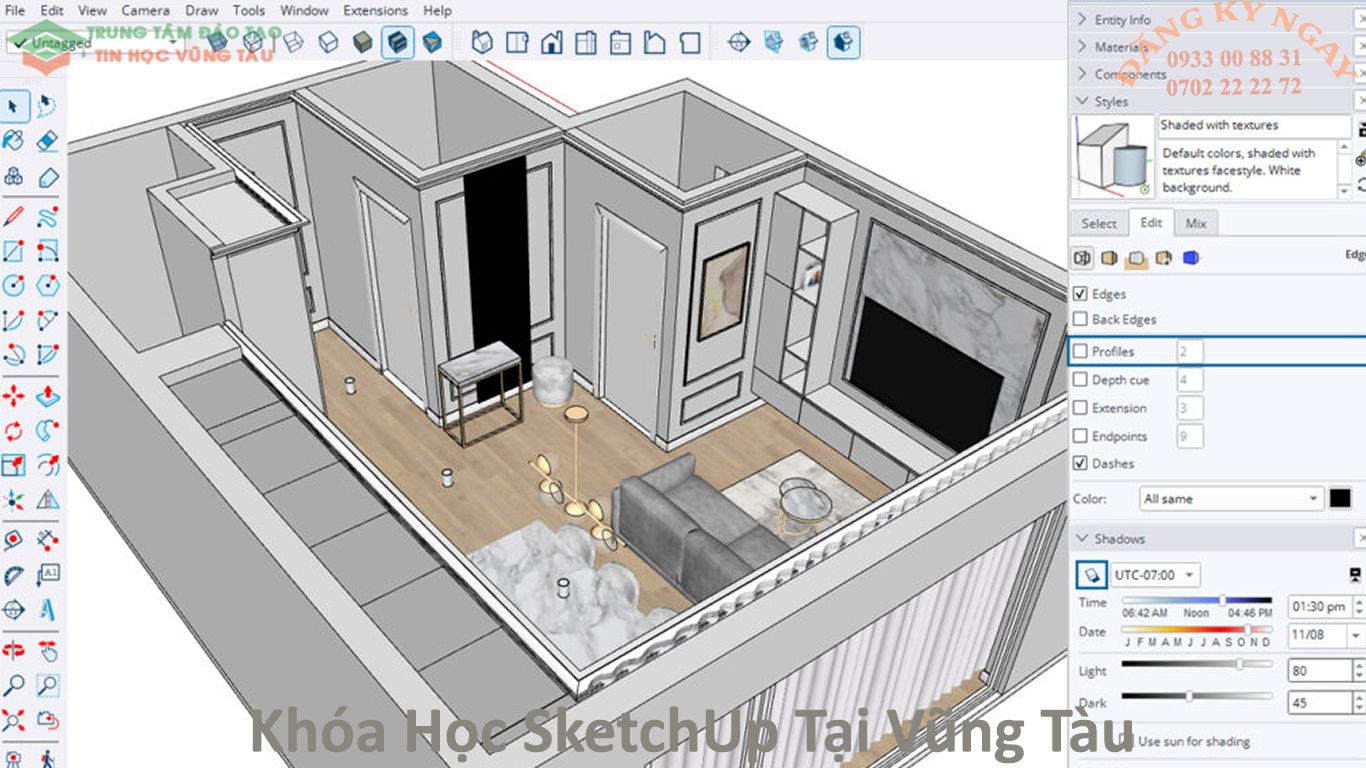This screenshot has width=1366, height=768.
Task: Open the UTC-07:00 time zone dropdown
Action: pos(1155,575)
